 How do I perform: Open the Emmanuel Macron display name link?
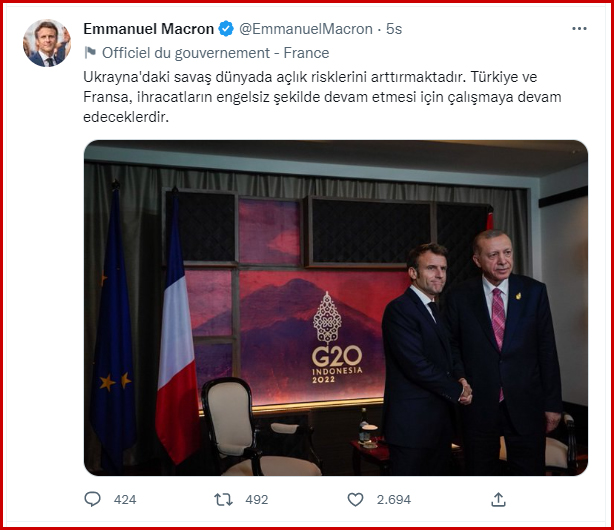(148, 30)
